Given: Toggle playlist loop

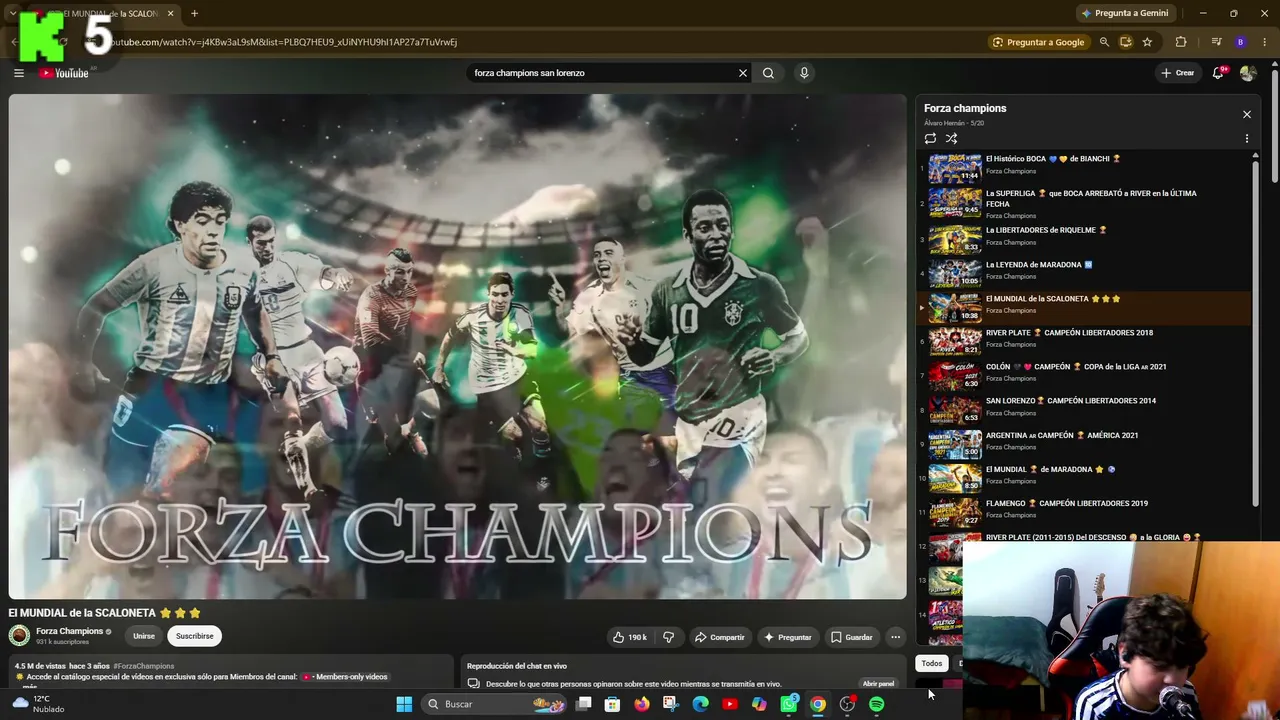Looking at the screenshot, I should (930, 138).
